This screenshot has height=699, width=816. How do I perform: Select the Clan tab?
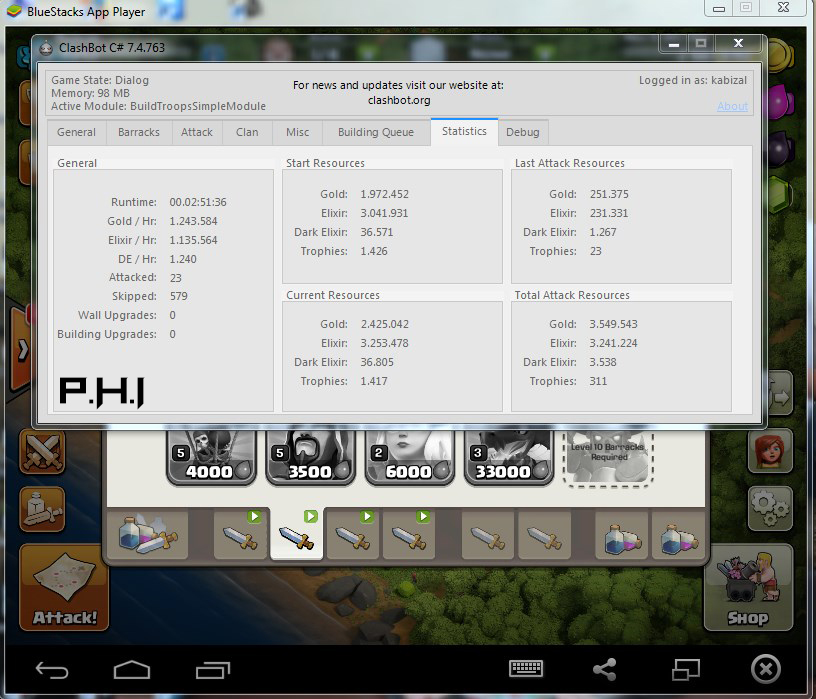[247, 132]
